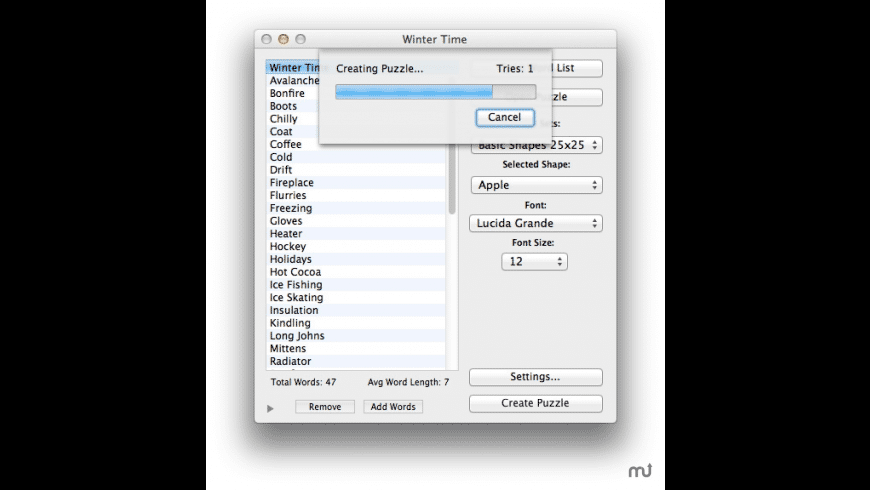870x490 pixels.
Task: Click the Avg Word Length: 7 text
Action: [408, 382]
